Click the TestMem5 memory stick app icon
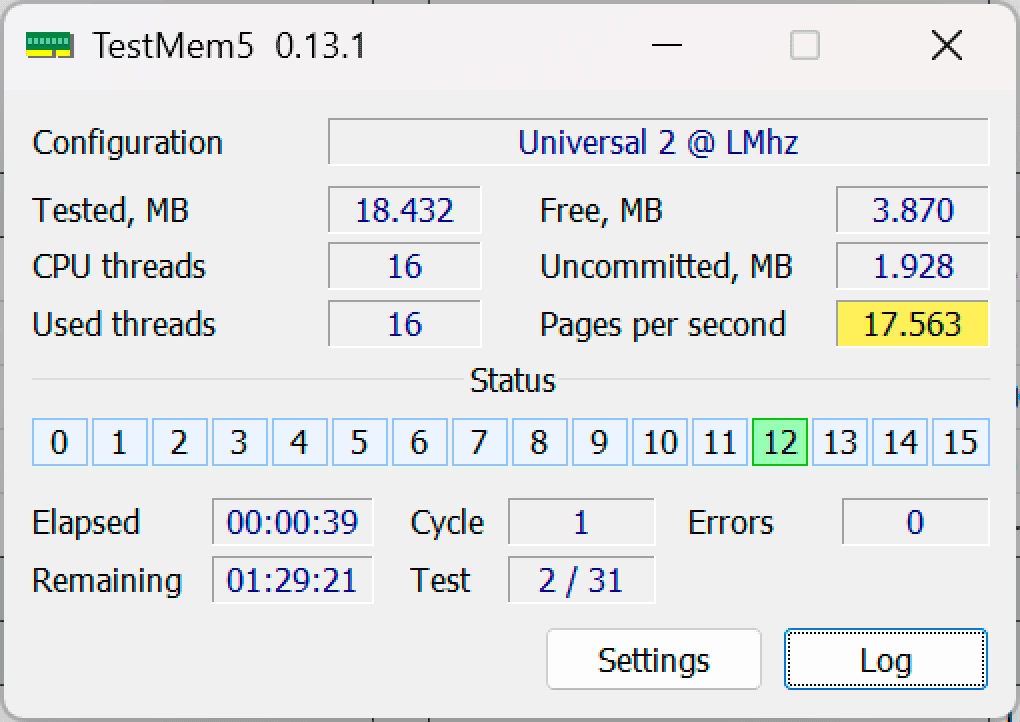The height and width of the screenshot is (722, 1020). 49,45
